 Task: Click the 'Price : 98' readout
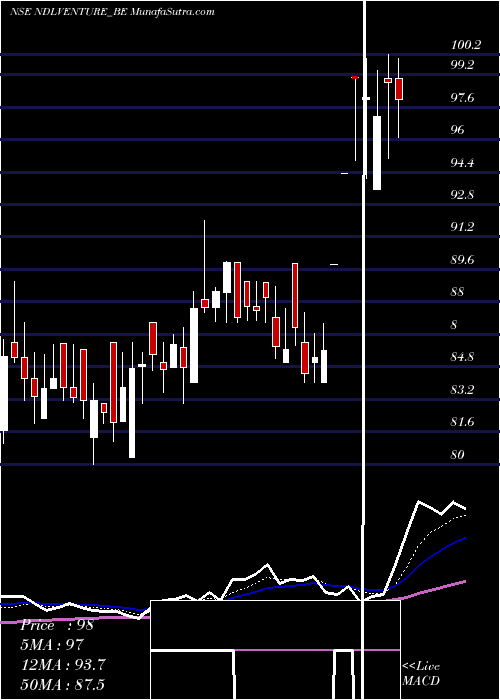[57, 625]
